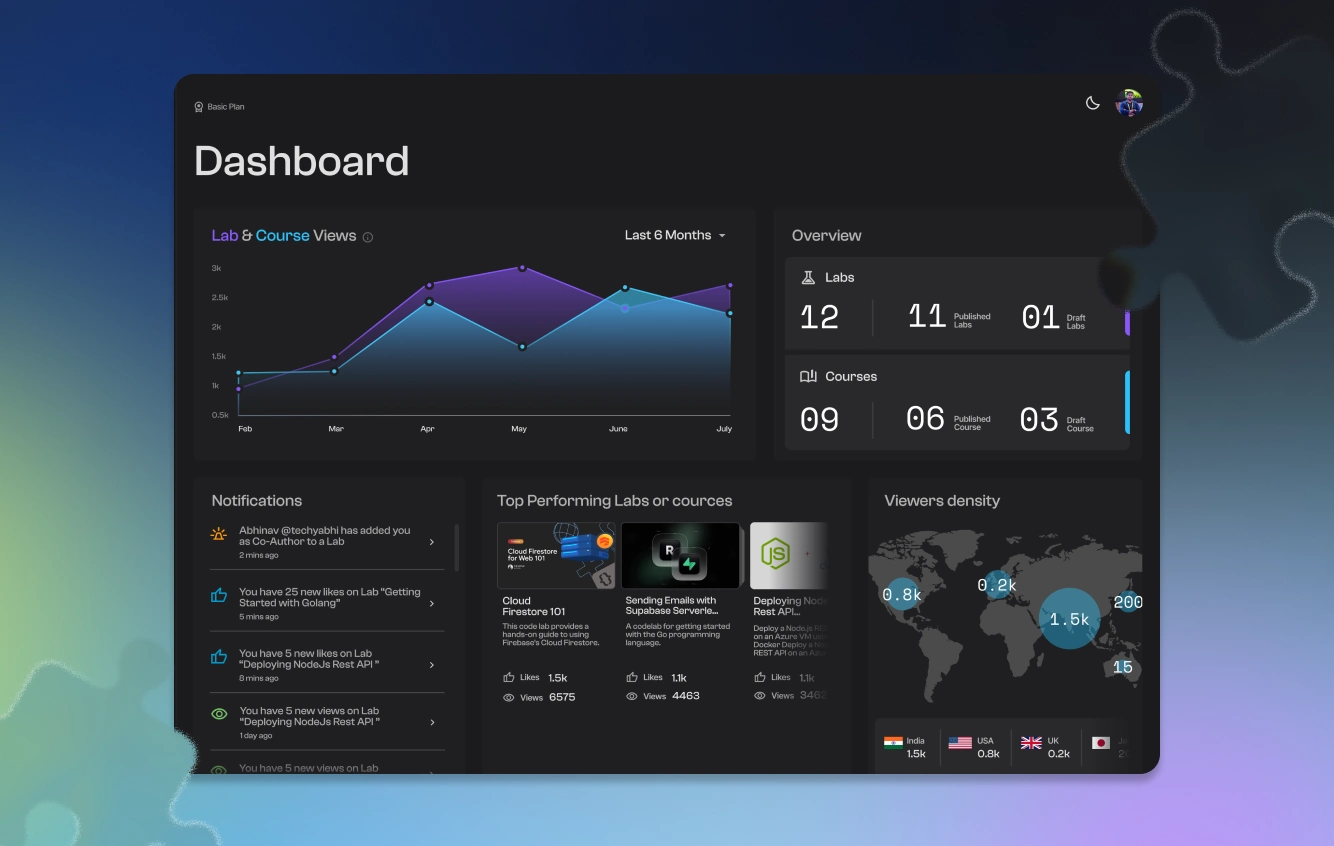Viewport: 1334px width, 846px height.
Task: Click the purple Lab point at May
Action: pyautogui.click(x=522, y=268)
